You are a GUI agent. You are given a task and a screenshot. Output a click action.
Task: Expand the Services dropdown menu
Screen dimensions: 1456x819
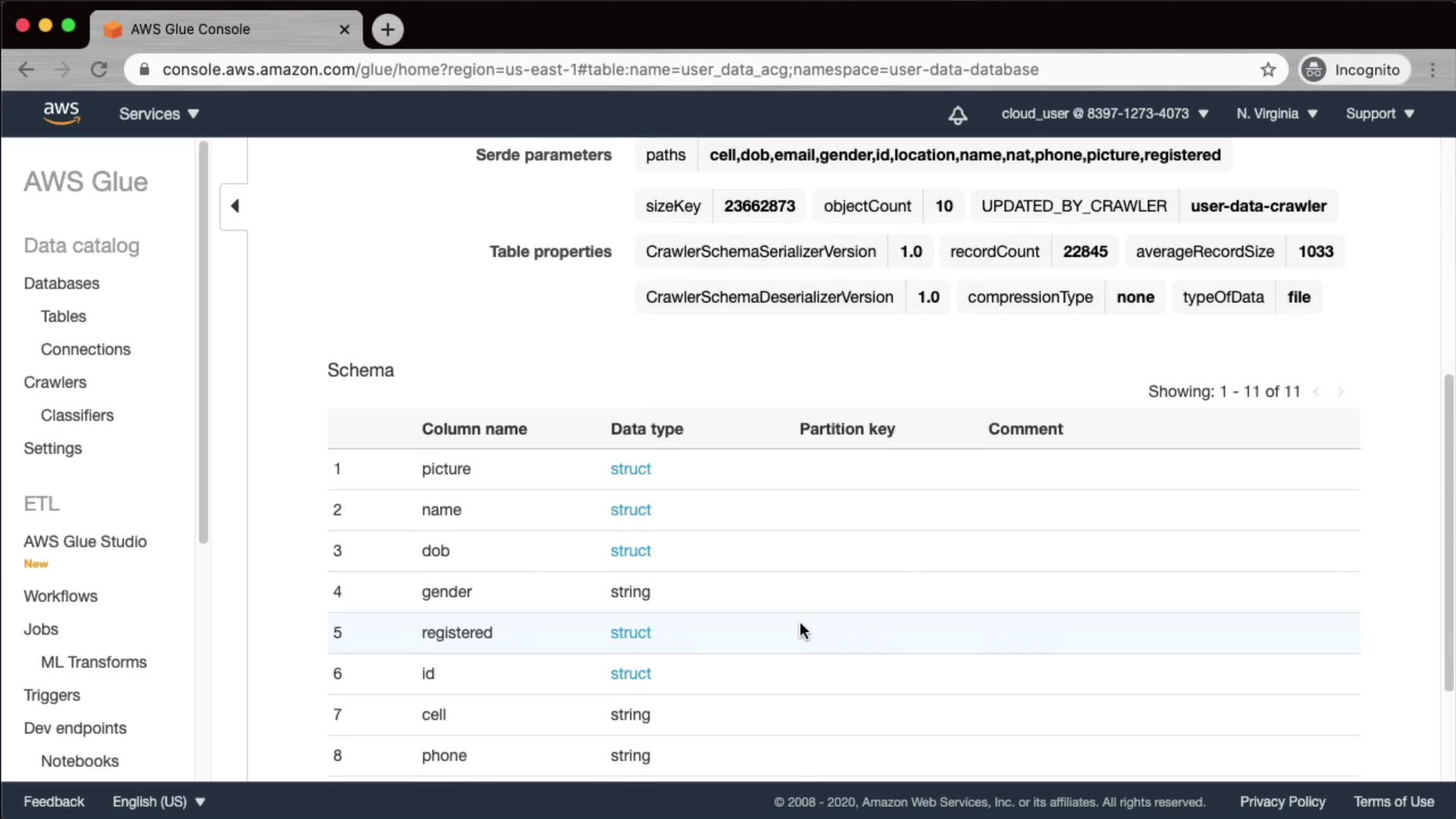(158, 114)
